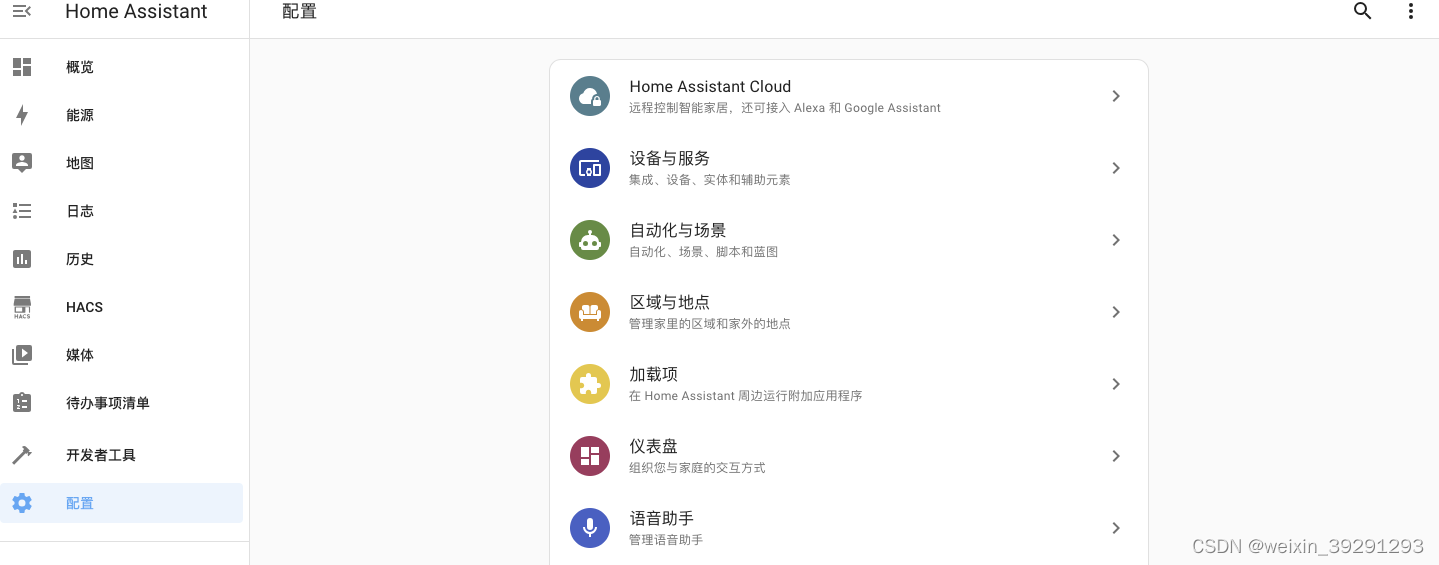This screenshot has width=1439, height=565.
Task: Open 开发者工具 in the sidebar
Action: [x=122, y=455]
